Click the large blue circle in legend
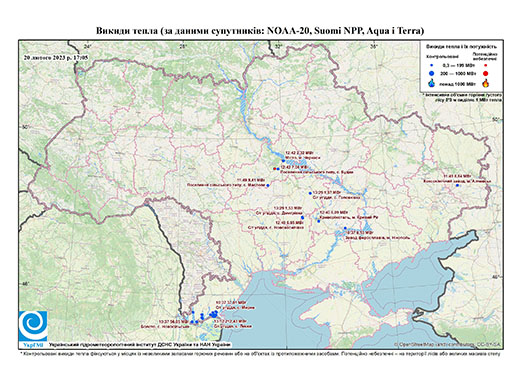Screen dimensions: 520x368 click(432, 73)
